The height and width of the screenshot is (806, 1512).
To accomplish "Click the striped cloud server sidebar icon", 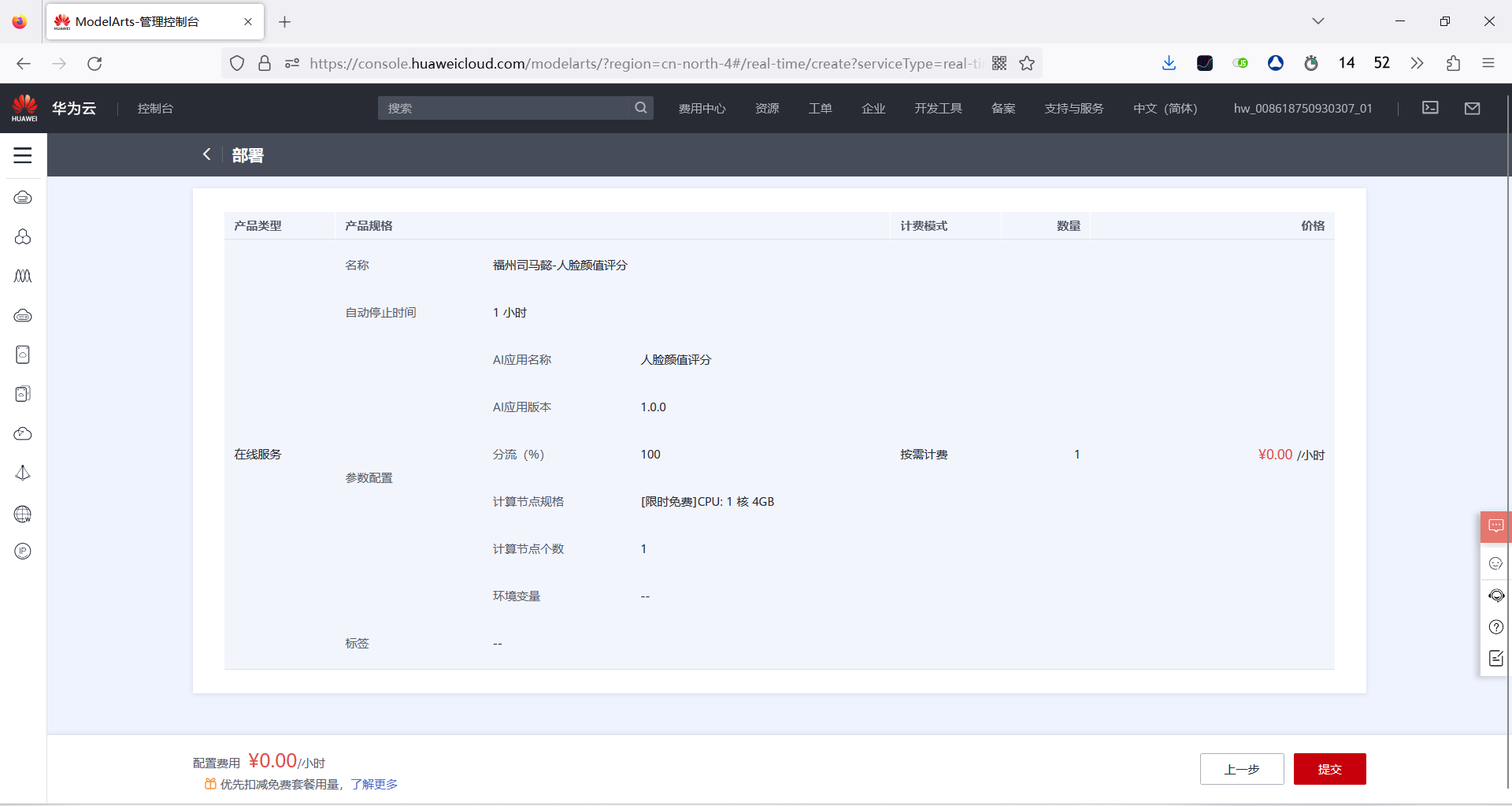I will coord(23,315).
